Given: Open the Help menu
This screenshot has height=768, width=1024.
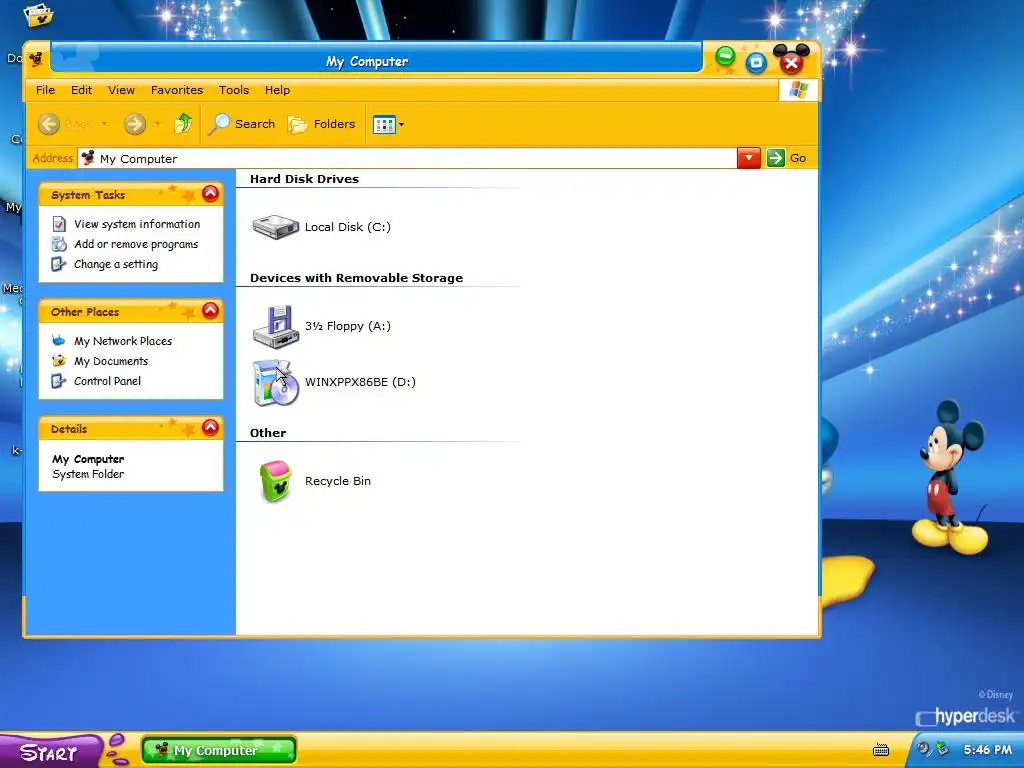Looking at the screenshot, I should click(278, 90).
